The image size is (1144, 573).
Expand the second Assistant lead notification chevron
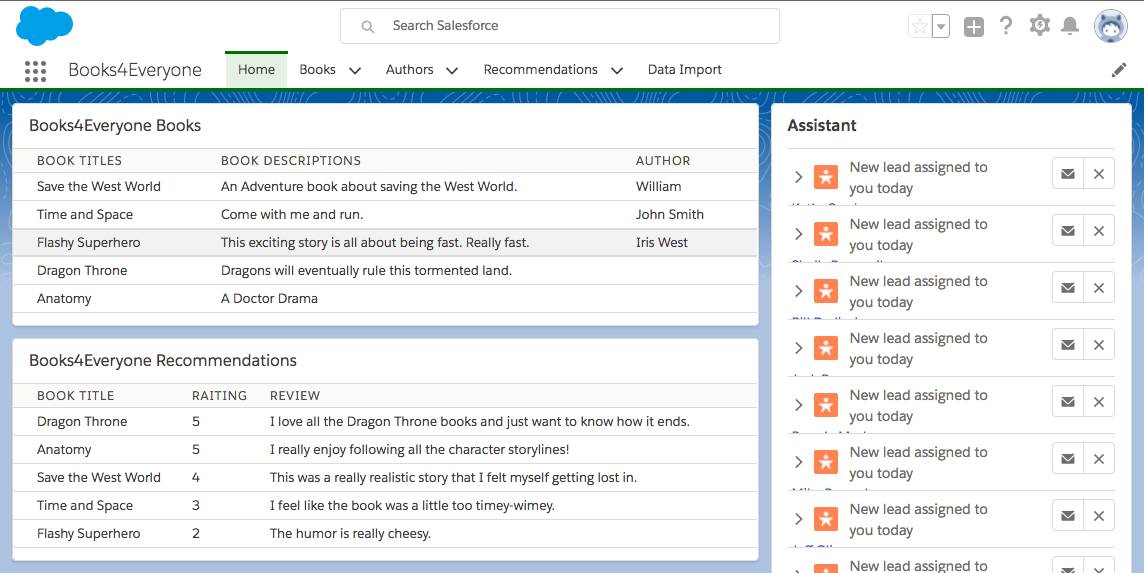(798, 234)
